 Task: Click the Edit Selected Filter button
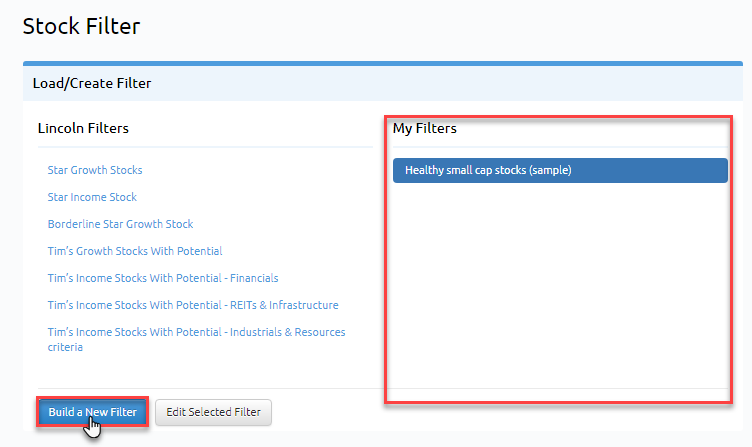[x=213, y=412]
